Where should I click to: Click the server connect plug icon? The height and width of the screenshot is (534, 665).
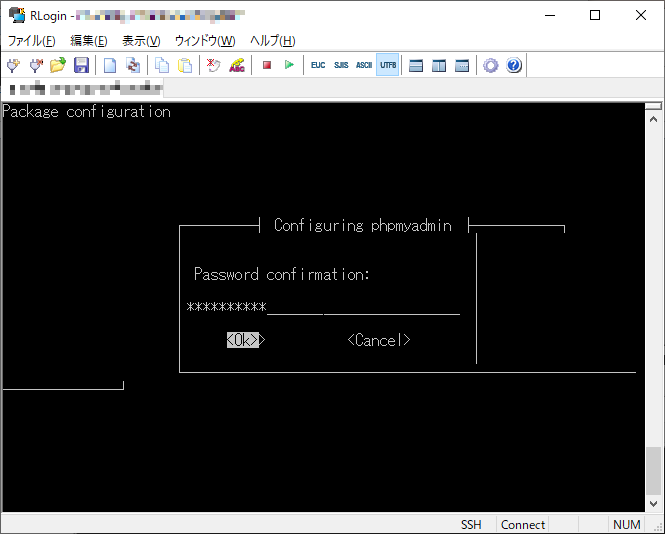click(13, 65)
